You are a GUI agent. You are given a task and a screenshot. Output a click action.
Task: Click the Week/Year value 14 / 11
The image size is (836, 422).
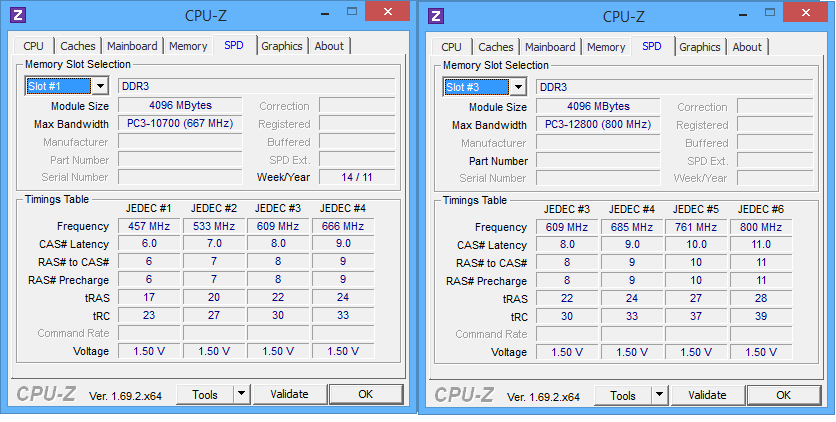[x=357, y=177]
